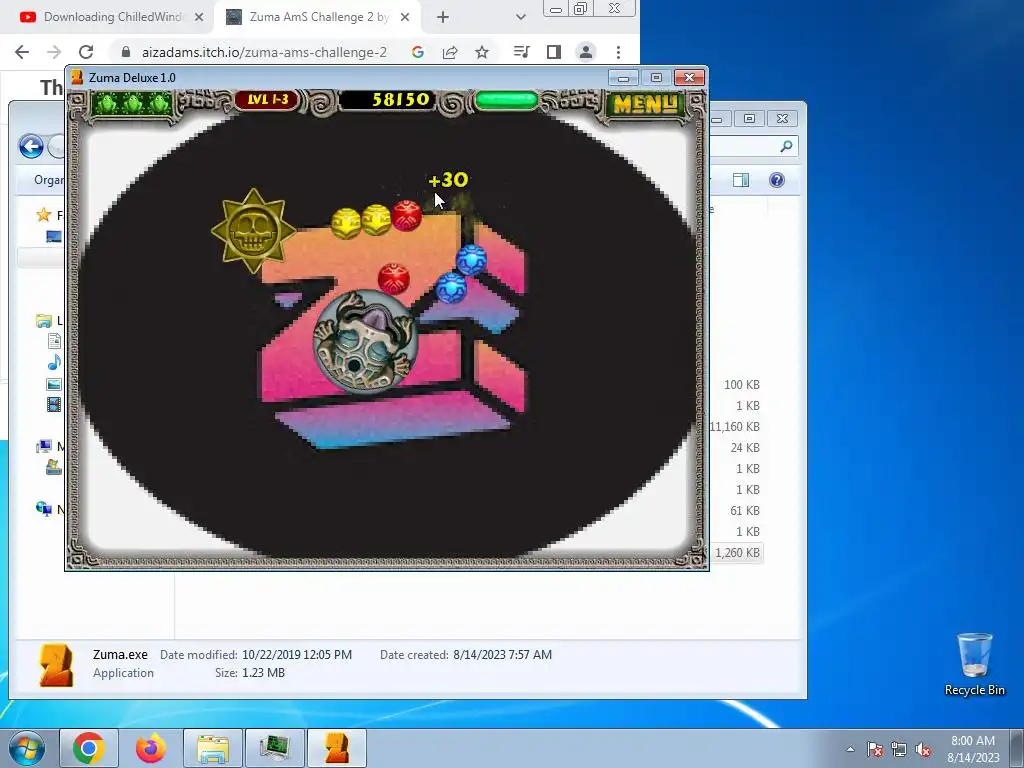The height and width of the screenshot is (768, 1024).
Task: Open the Recycle Bin on desktop
Action: (974, 664)
